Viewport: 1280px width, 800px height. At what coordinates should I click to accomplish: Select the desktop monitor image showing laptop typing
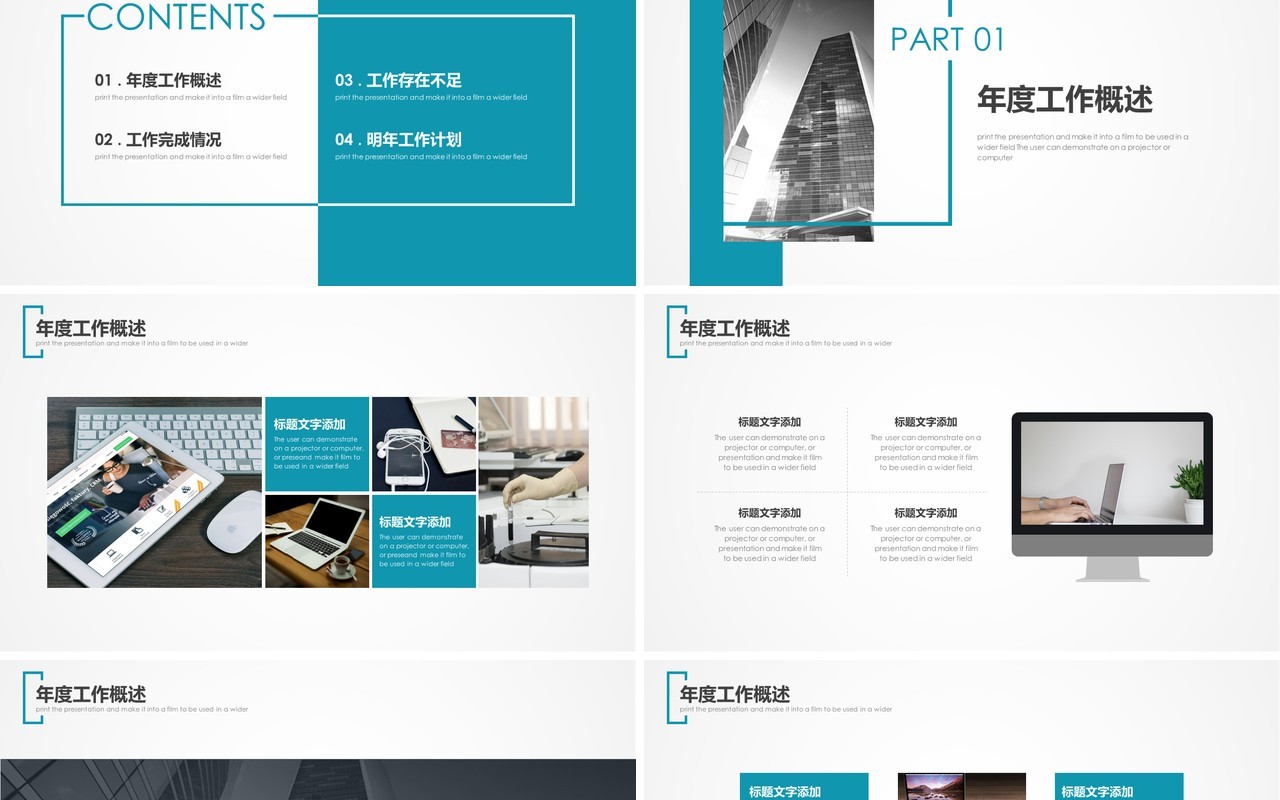click(1112, 496)
